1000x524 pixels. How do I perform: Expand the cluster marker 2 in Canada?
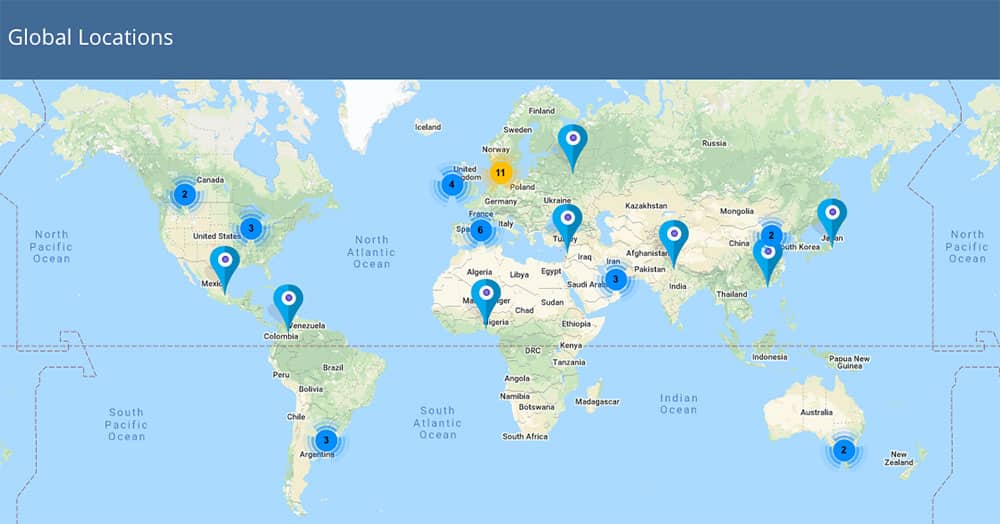[185, 194]
